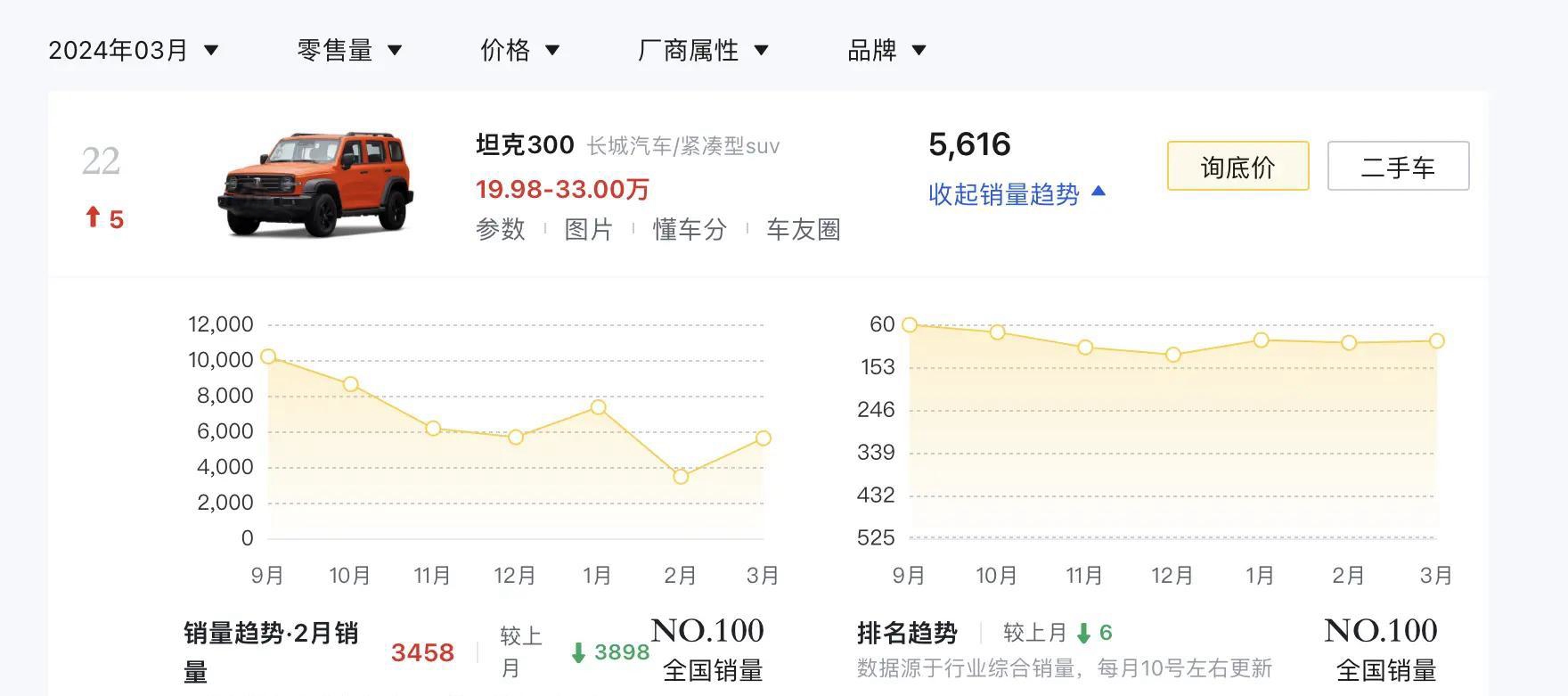1568x696 pixels.
Task: Open the 图片 photos link
Action: (588, 229)
